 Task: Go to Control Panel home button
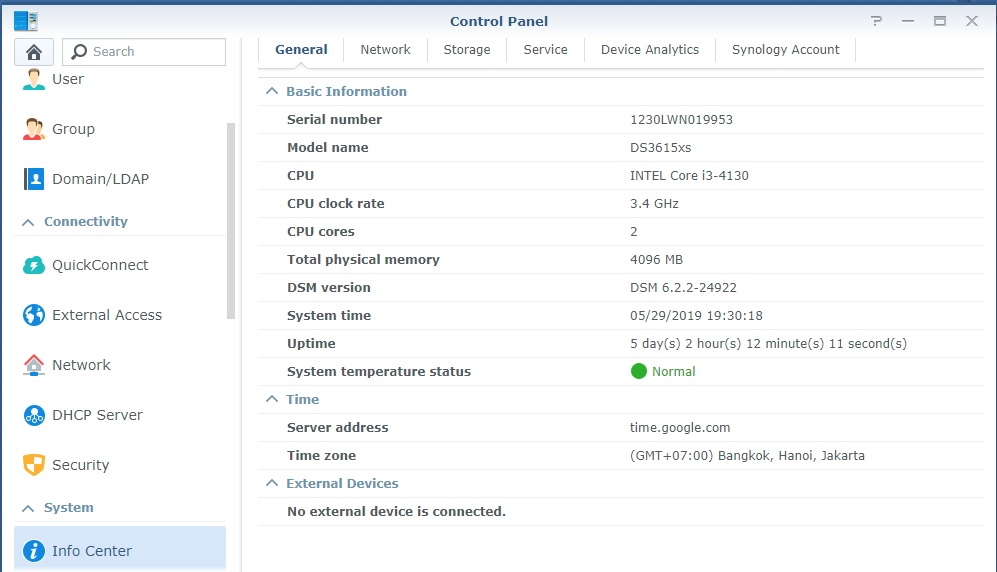34,51
